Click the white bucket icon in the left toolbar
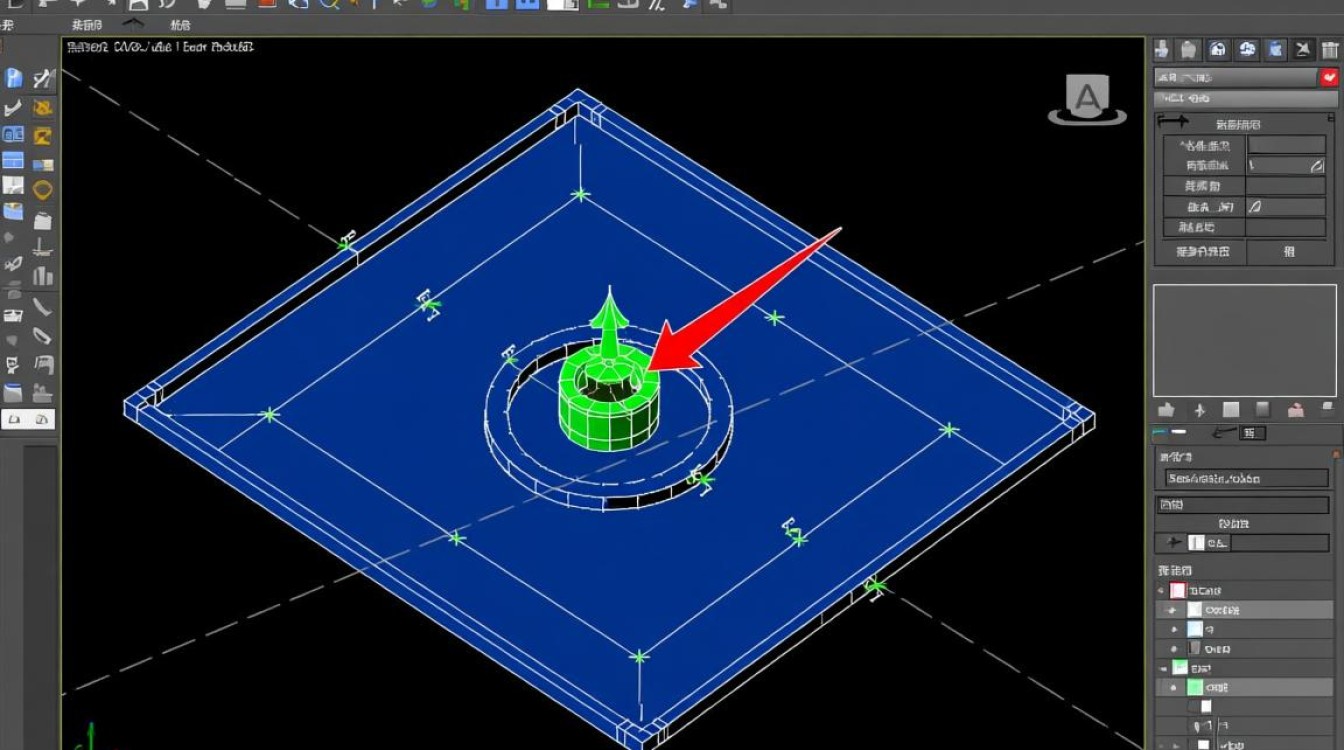This screenshot has width=1344, height=750. 43,221
